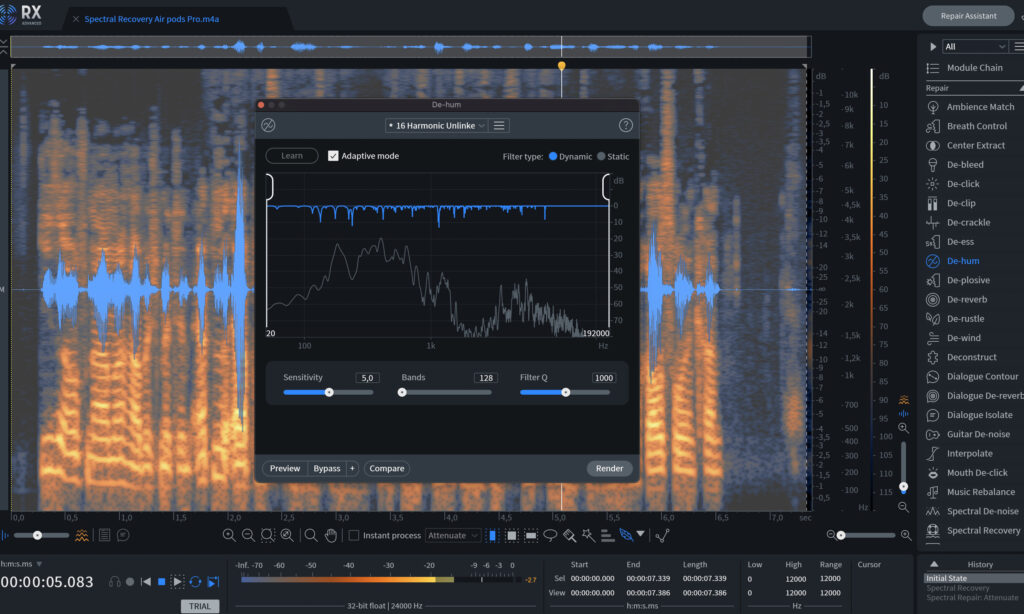Toggle the record arm button
The image size is (1024, 614).
click(x=130, y=581)
